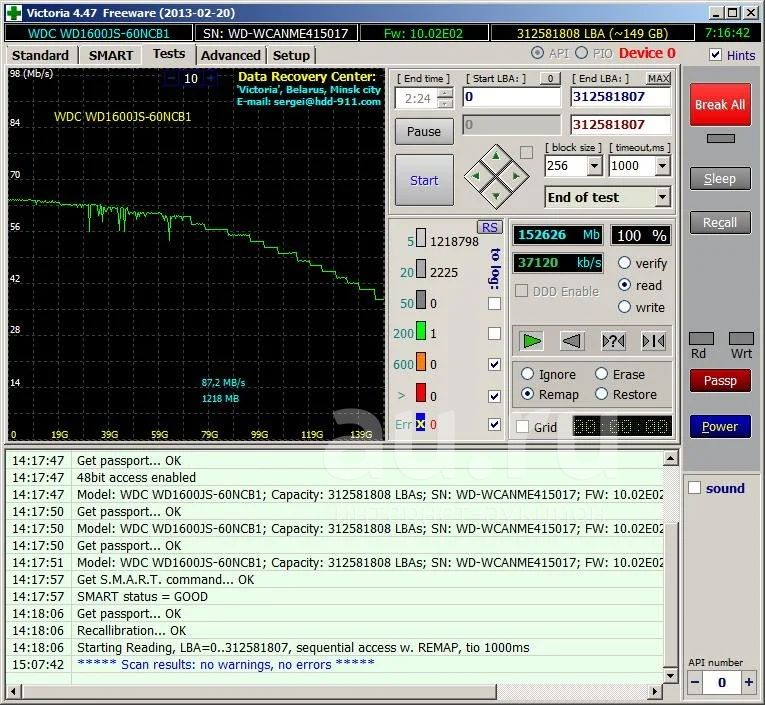The height and width of the screenshot is (705, 765).
Task: Click the up arrow on the diamond navigator
Action: pos(496,156)
